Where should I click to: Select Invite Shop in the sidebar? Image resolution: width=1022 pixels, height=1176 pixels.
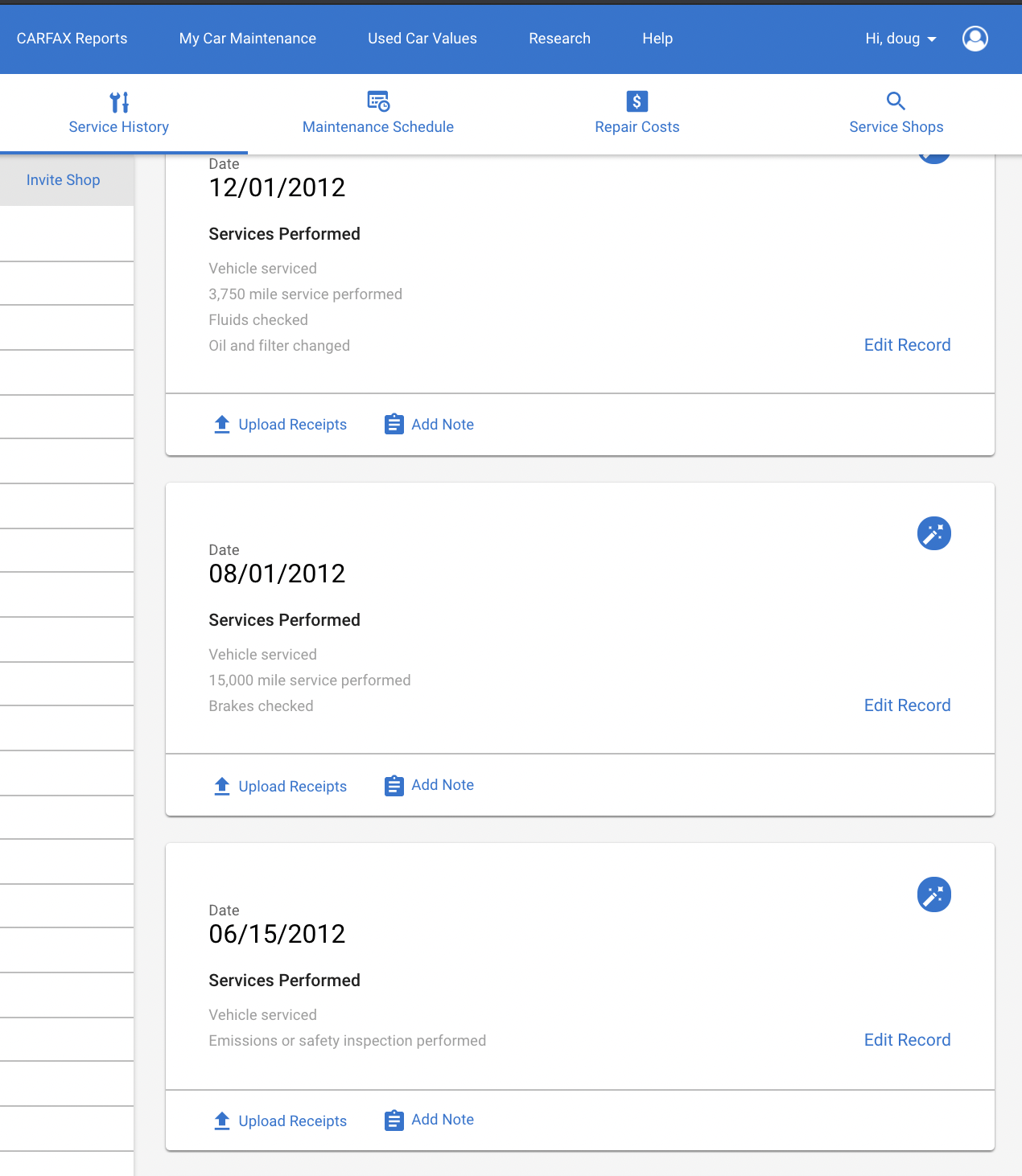(64, 180)
